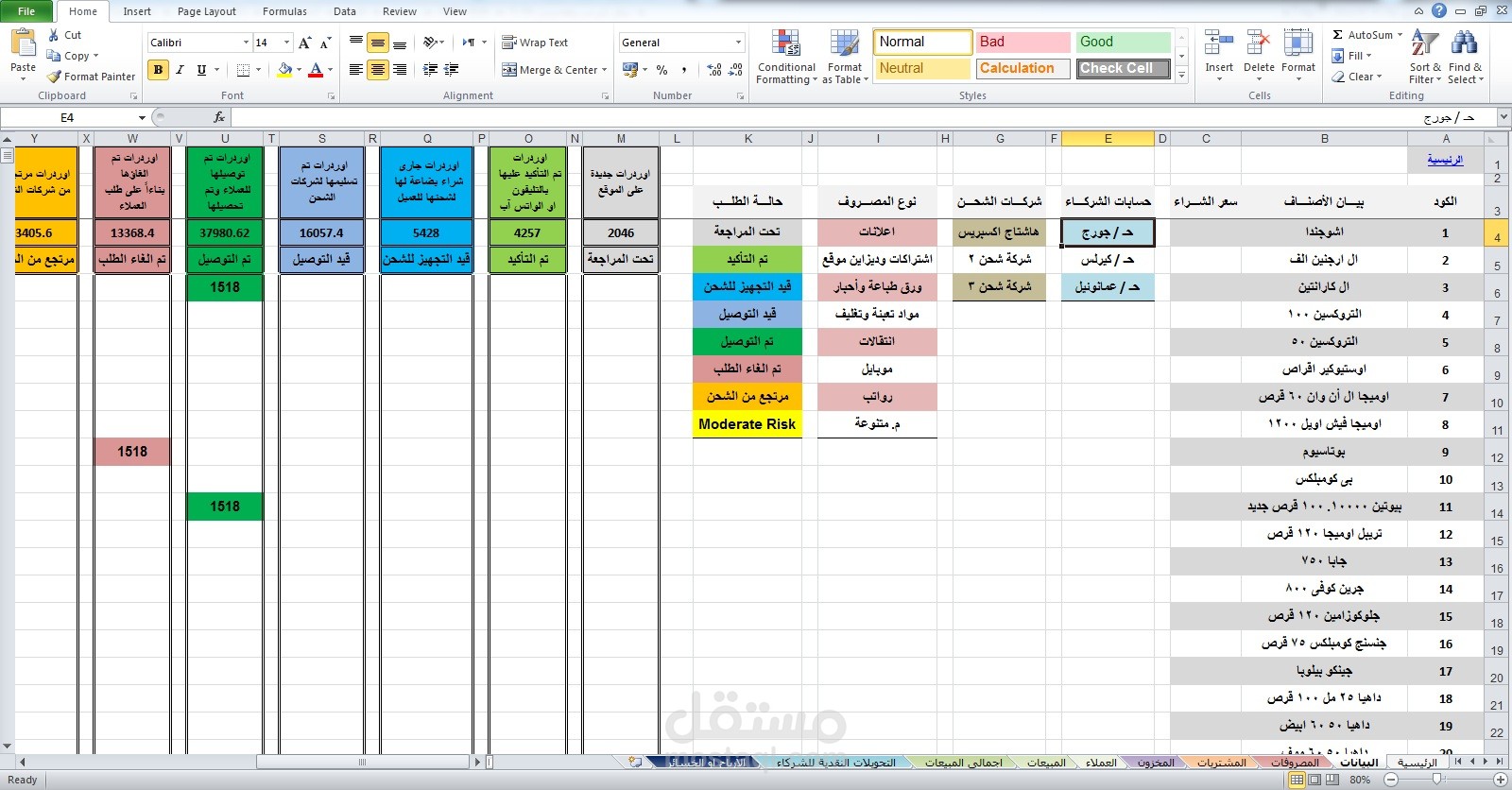
Task: Click the Fill Color bucket icon
Action: point(284,70)
